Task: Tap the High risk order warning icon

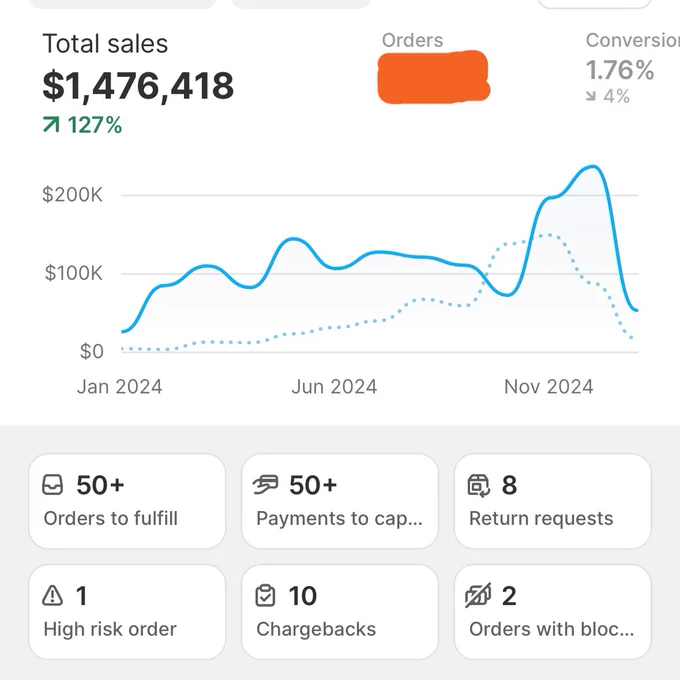Action: point(52,595)
